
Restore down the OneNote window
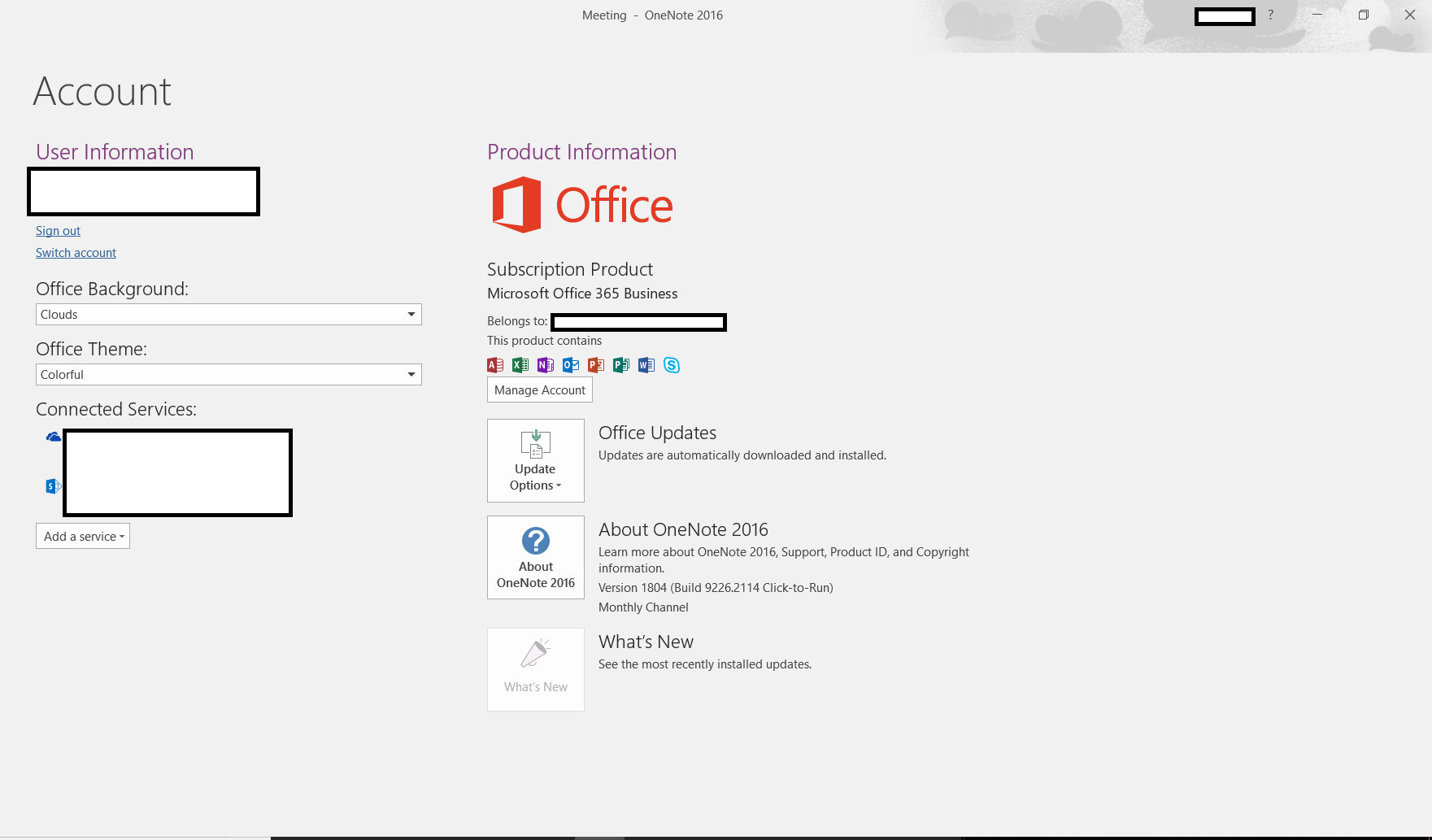click(1364, 15)
